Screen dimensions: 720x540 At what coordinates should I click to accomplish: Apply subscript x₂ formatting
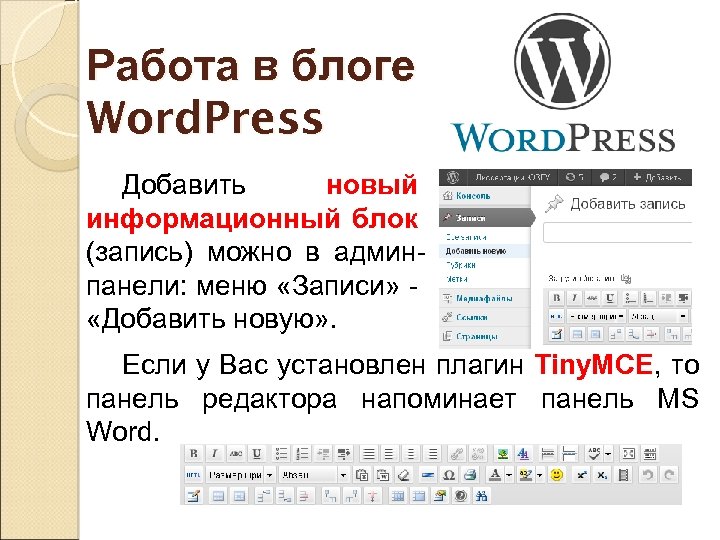pos(602,475)
